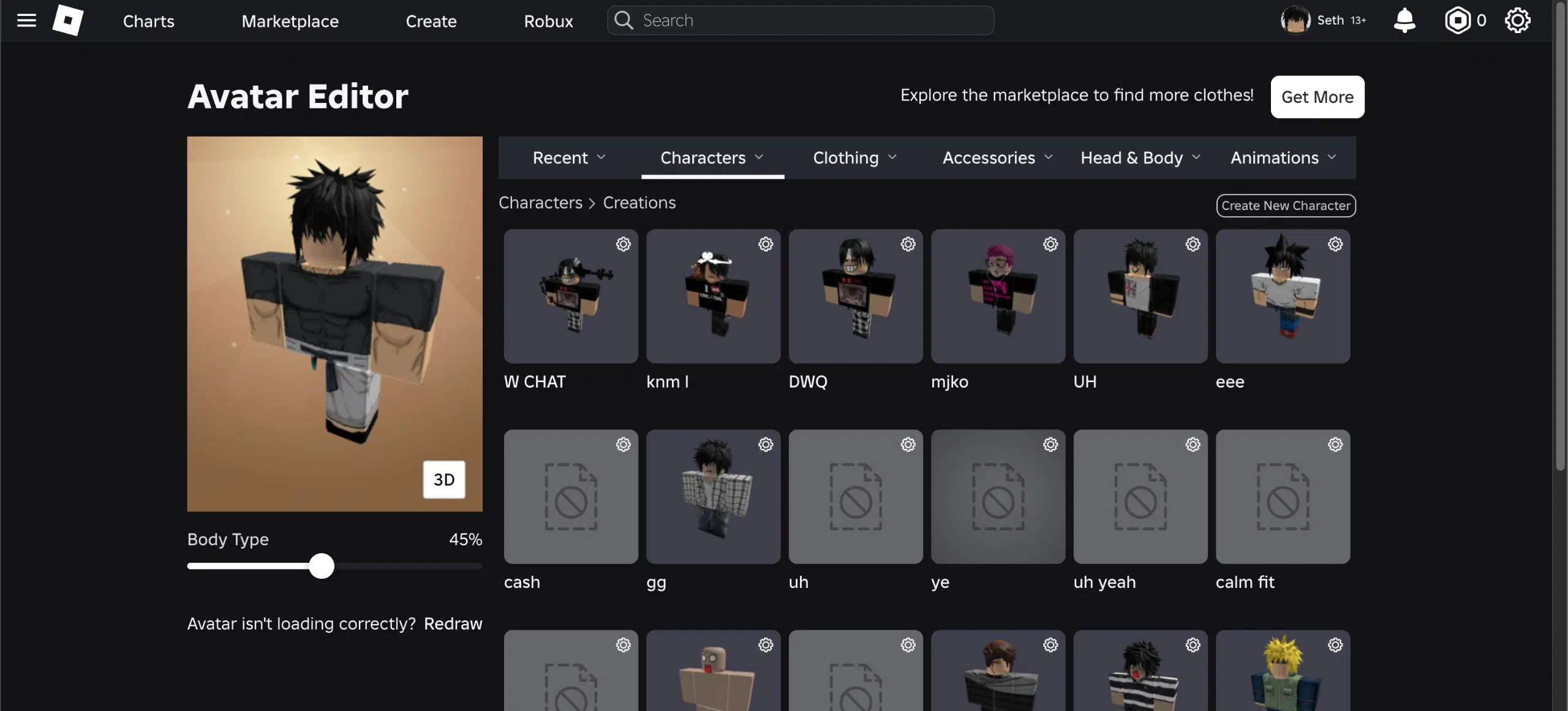Screen dimensions: 1568x711
Task: Open settings gear on calm fit character
Action: 1335,445
